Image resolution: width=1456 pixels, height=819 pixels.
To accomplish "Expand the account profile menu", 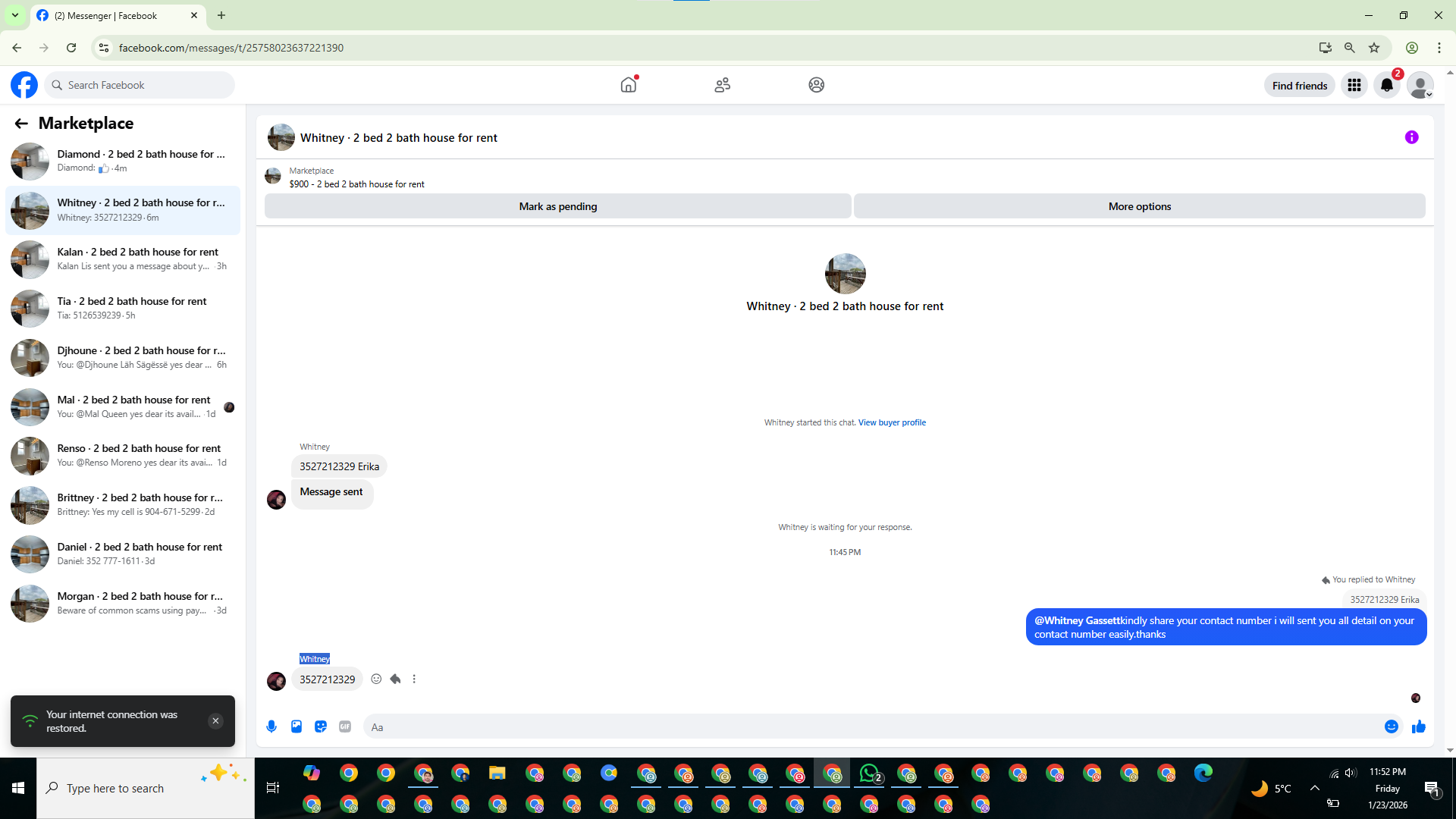I will [1420, 85].
